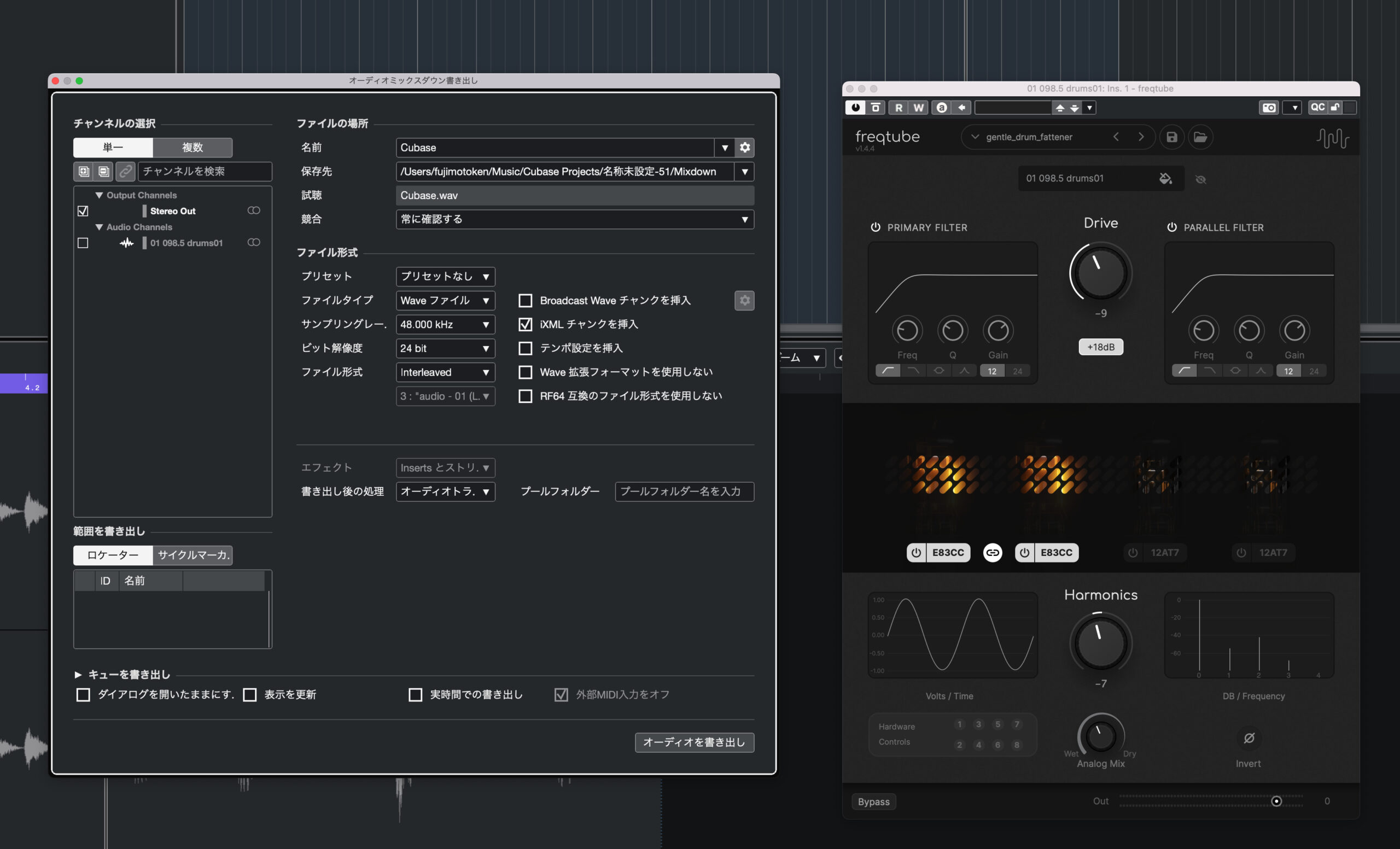This screenshot has height=849, width=1400.
Task: Click the second E83CC tube label button
Action: (x=1056, y=553)
